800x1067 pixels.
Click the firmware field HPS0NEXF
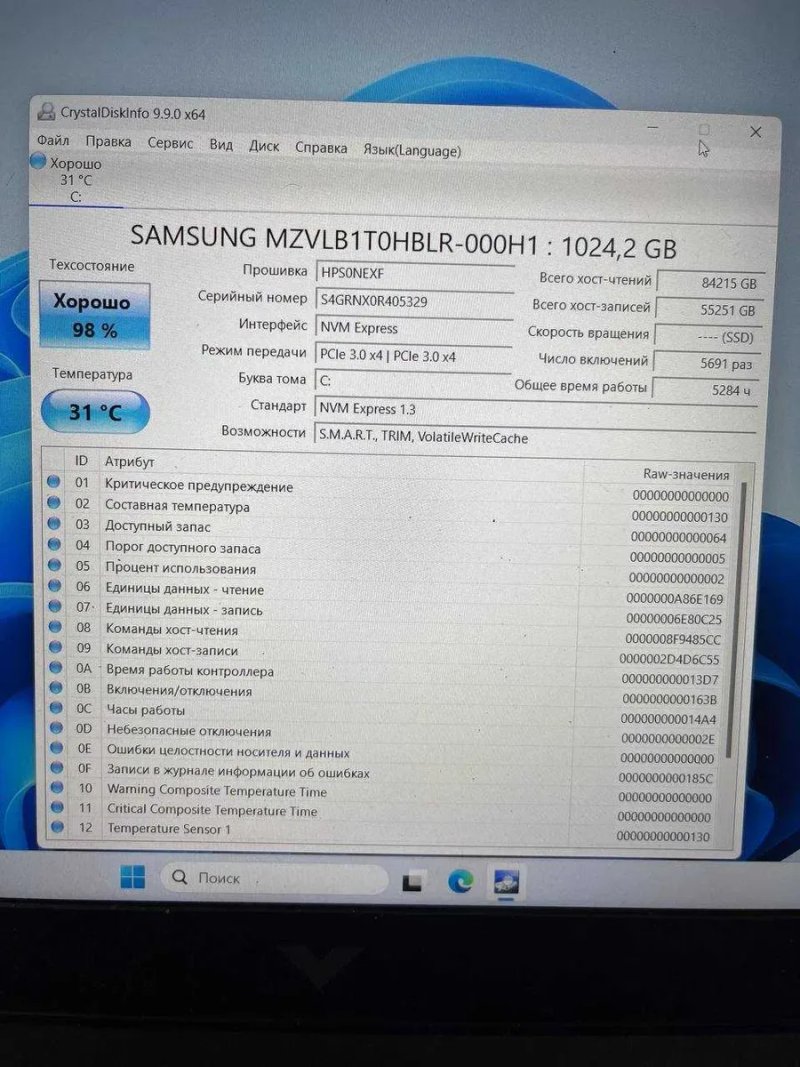pos(414,273)
